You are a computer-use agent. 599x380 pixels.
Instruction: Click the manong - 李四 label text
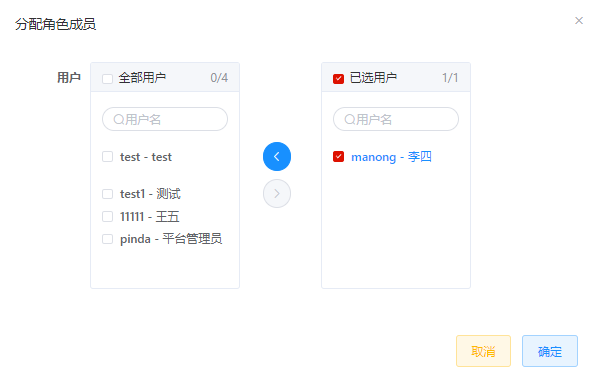click(391, 157)
